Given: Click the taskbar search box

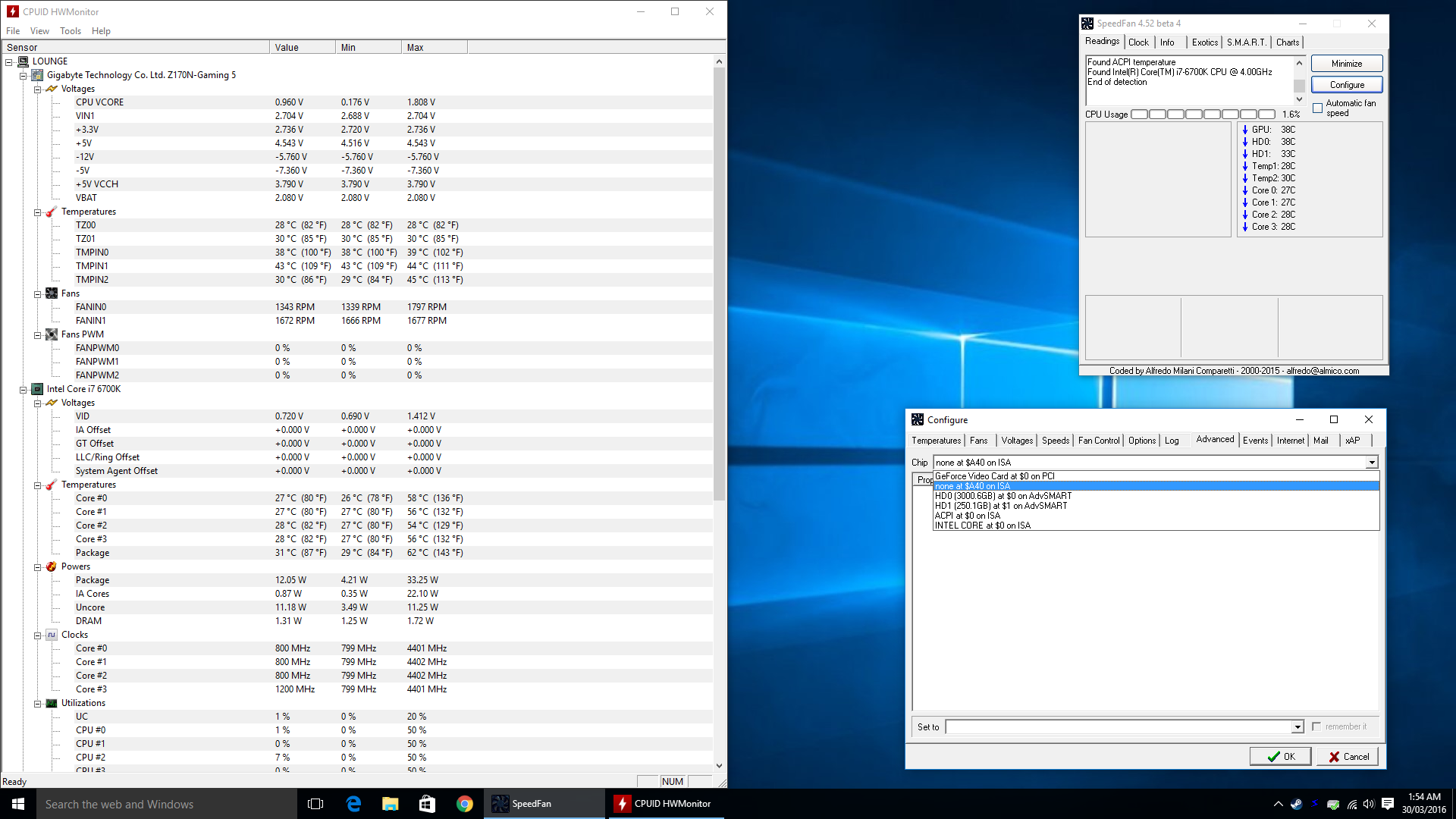Looking at the screenshot, I should (x=167, y=804).
